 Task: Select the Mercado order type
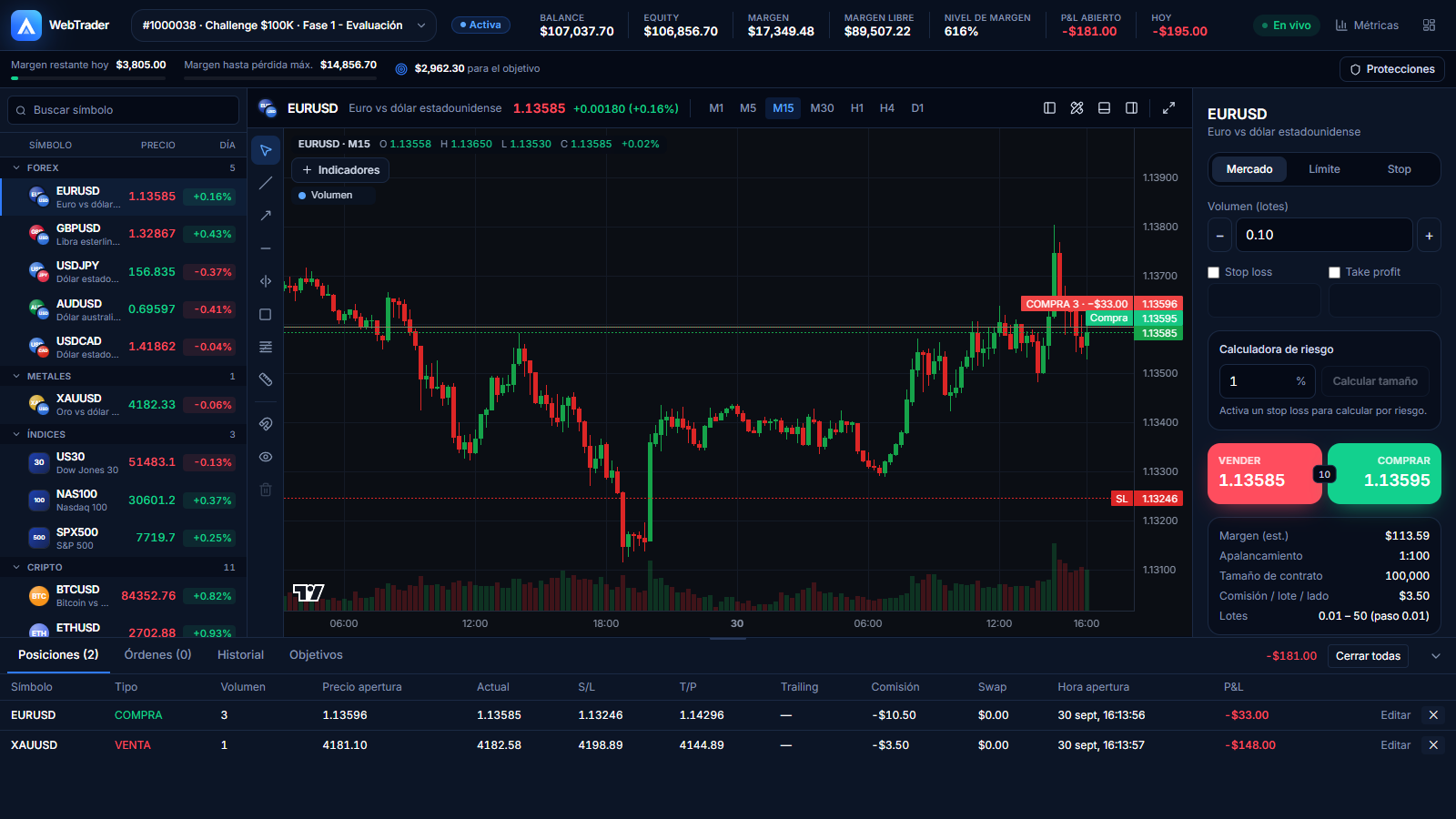[1249, 169]
